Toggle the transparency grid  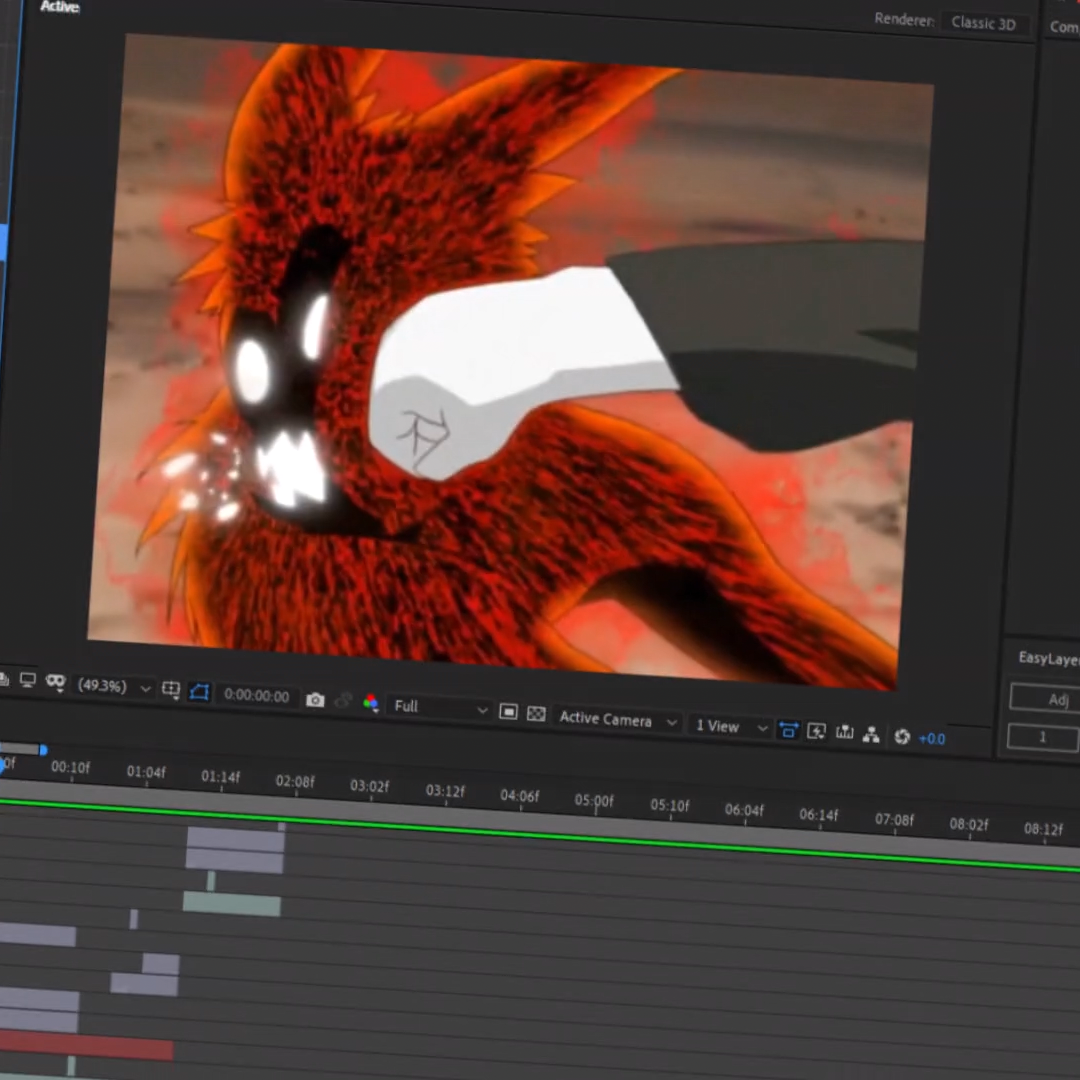coord(536,714)
